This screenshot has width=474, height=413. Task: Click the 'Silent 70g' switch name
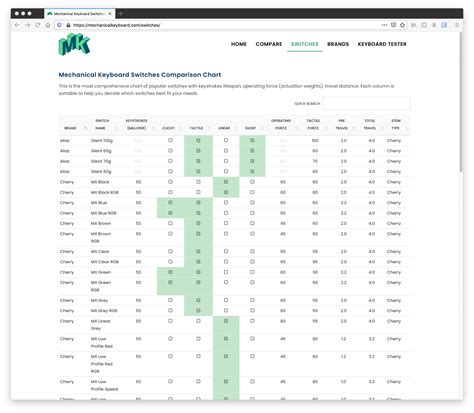tap(101, 161)
